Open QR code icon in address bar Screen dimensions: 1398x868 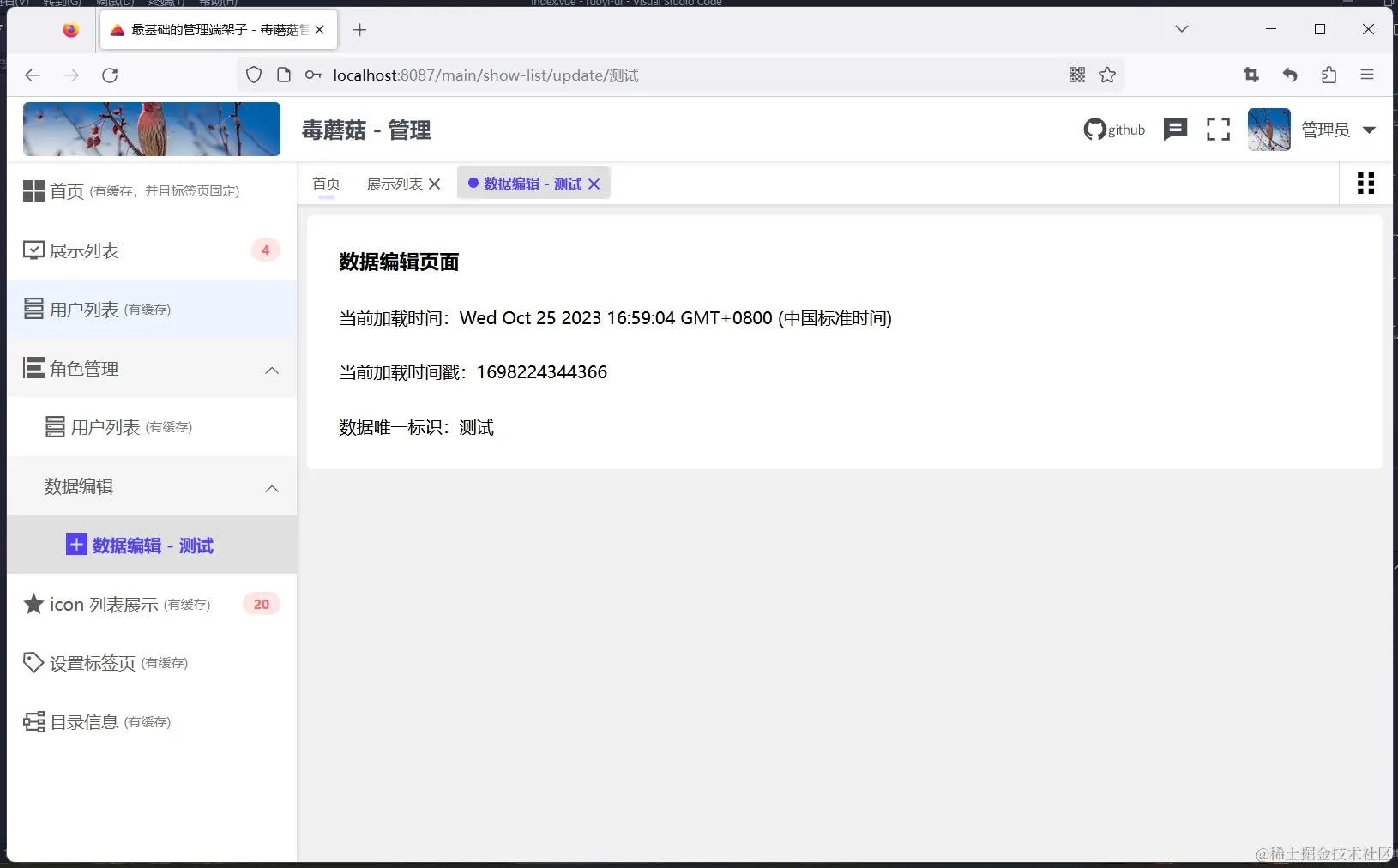[x=1077, y=75]
